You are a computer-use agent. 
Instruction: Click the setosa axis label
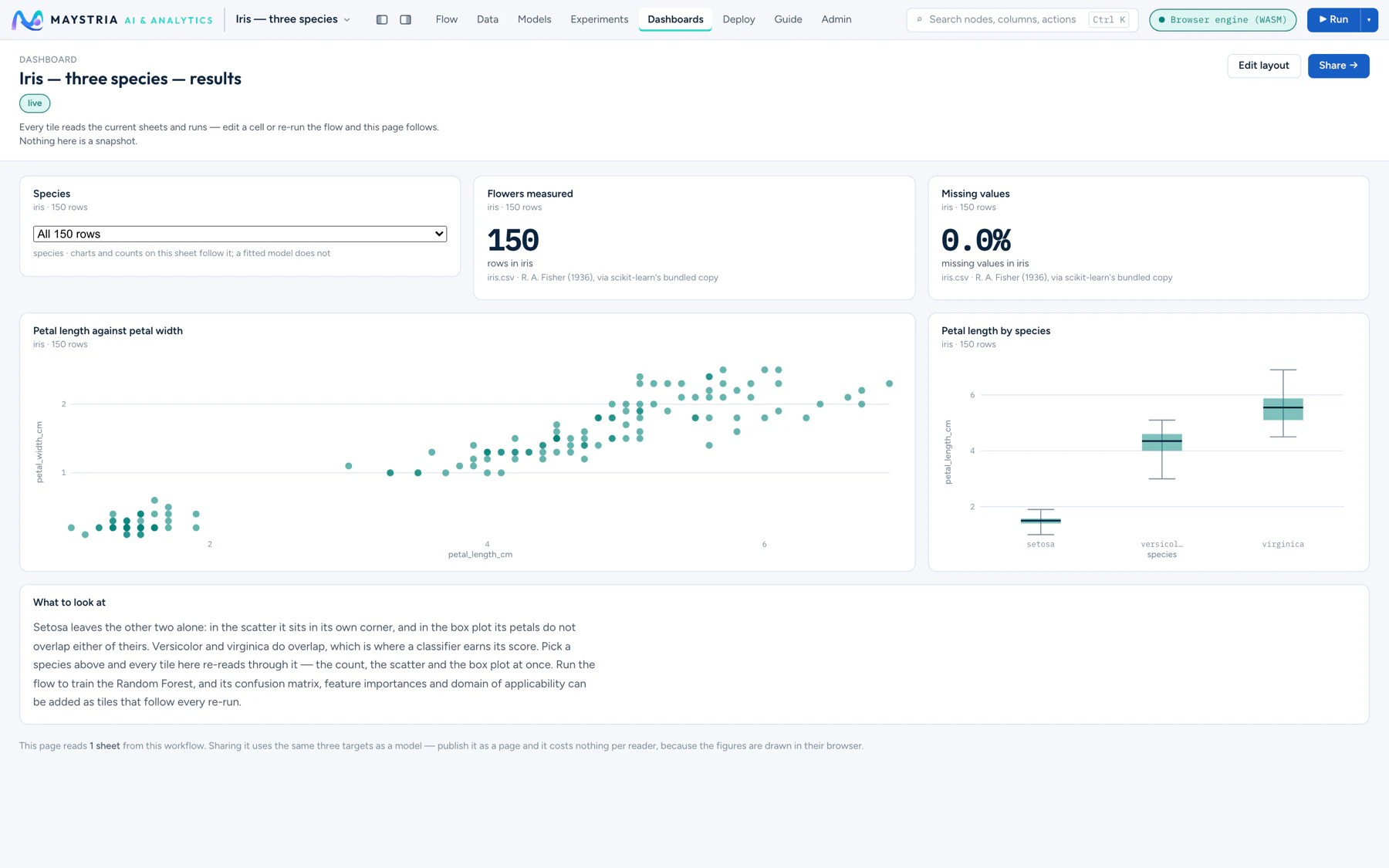click(x=1040, y=545)
